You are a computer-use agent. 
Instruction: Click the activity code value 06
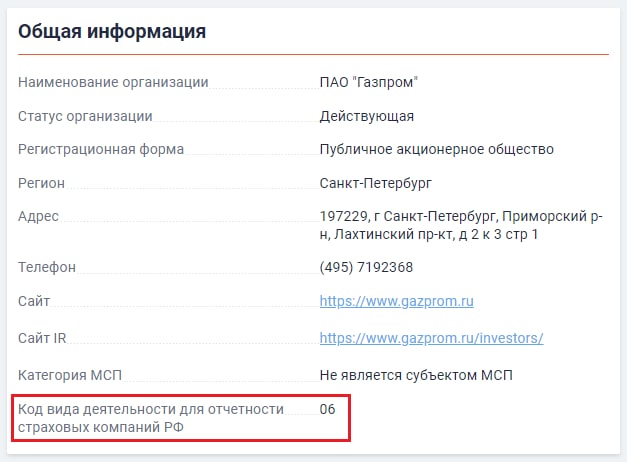point(327,409)
